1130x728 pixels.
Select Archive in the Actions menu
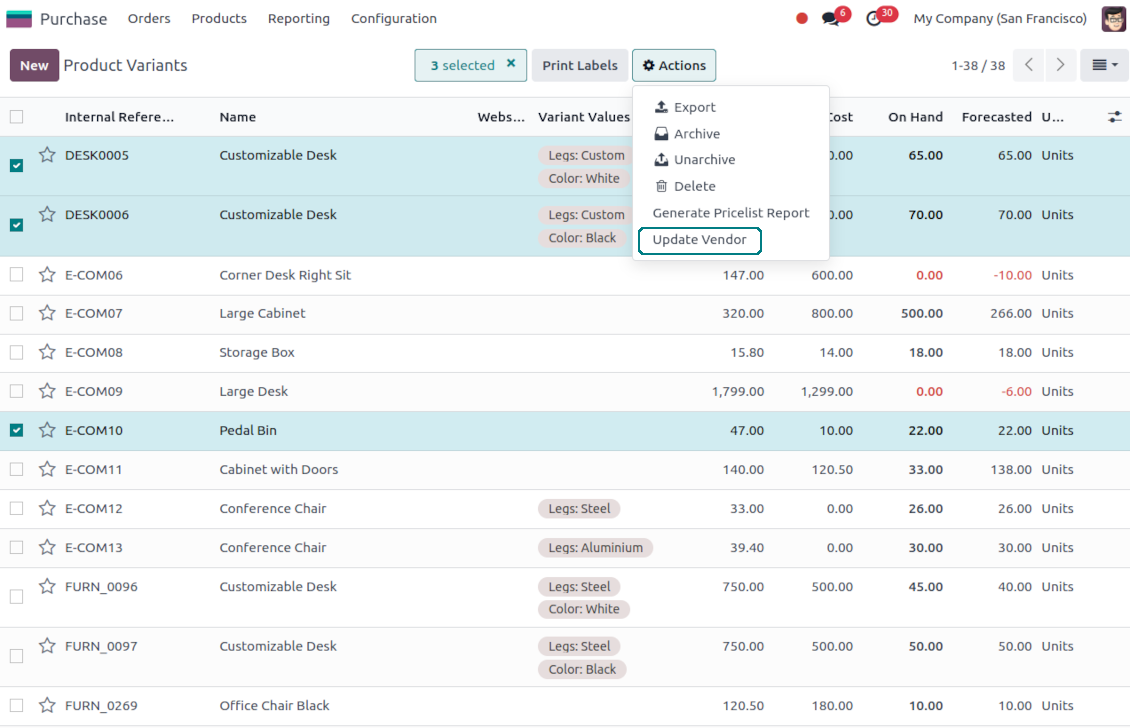[696, 134]
